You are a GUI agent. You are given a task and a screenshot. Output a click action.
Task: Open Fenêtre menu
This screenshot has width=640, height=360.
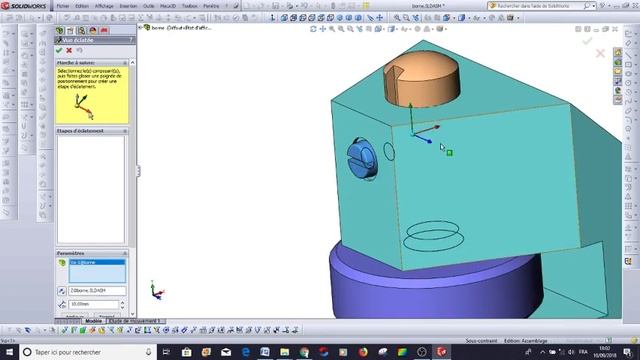(211, 6)
